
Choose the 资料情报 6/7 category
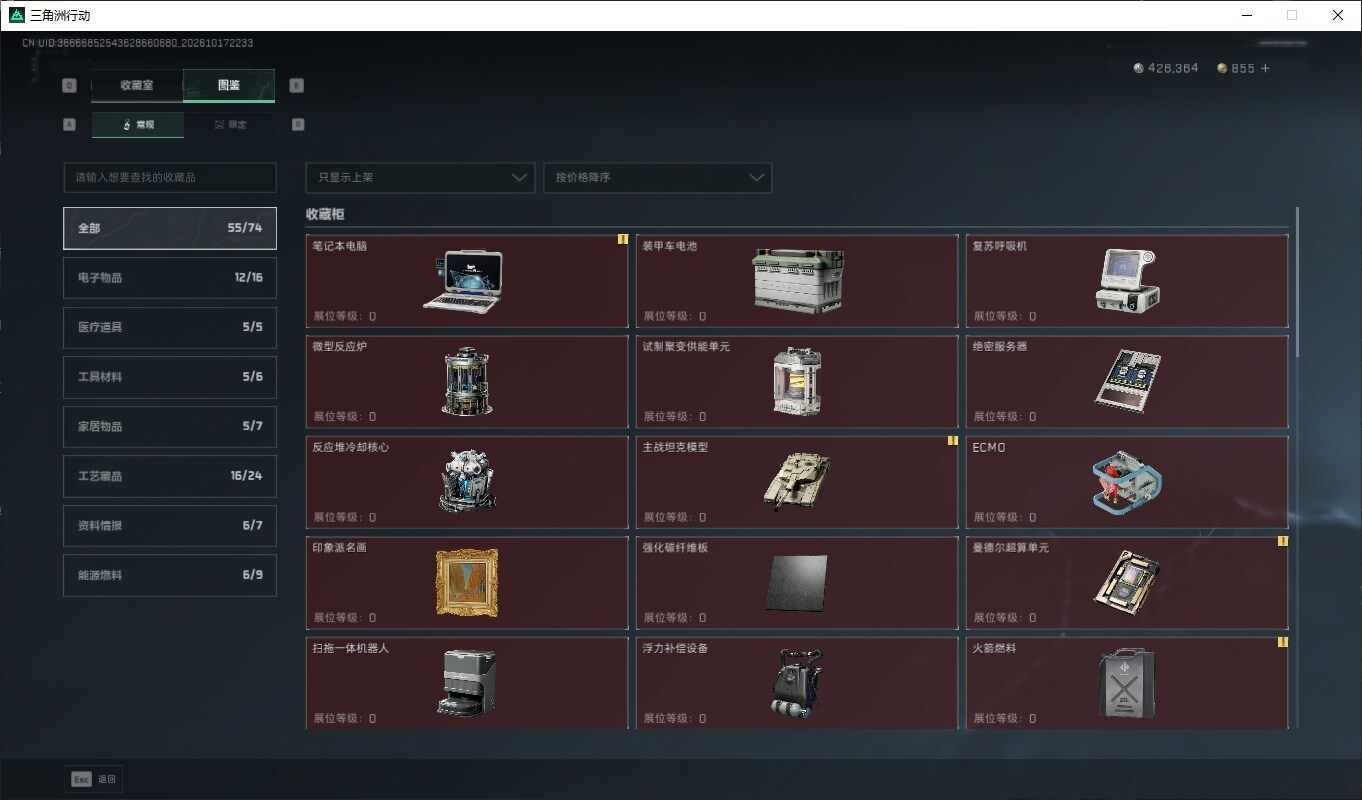(x=170, y=525)
